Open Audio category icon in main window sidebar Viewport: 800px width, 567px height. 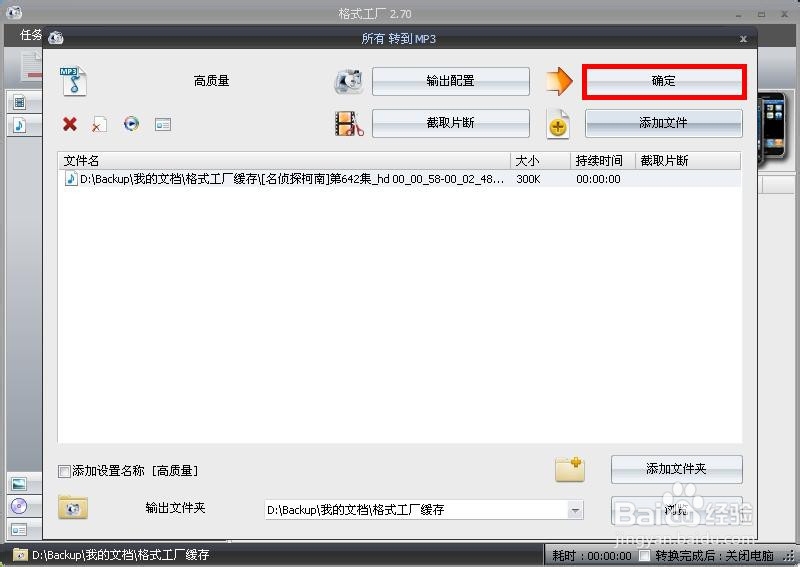click(x=19, y=125)
